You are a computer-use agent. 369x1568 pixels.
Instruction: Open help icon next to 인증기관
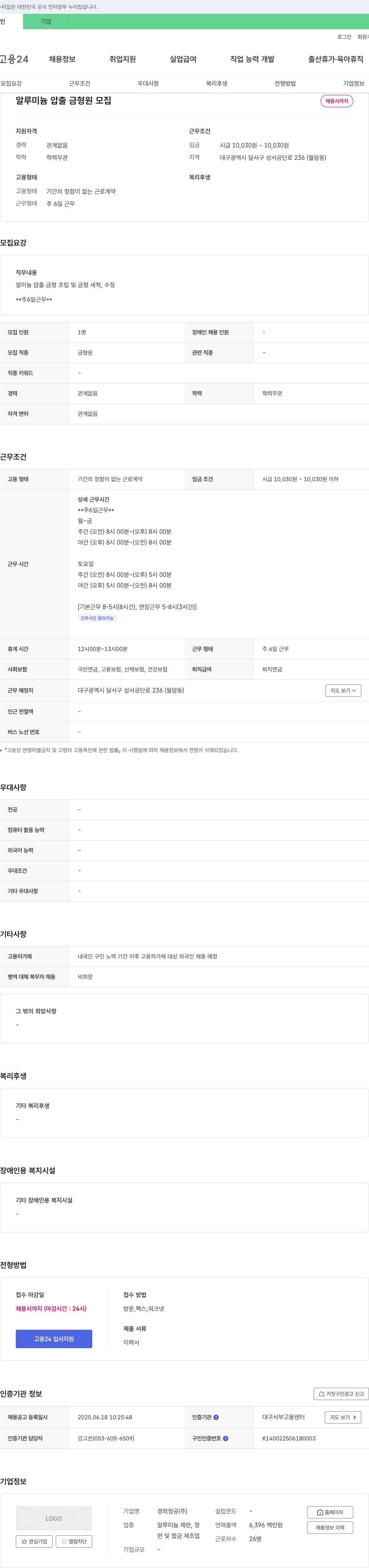click(216, 1417)
